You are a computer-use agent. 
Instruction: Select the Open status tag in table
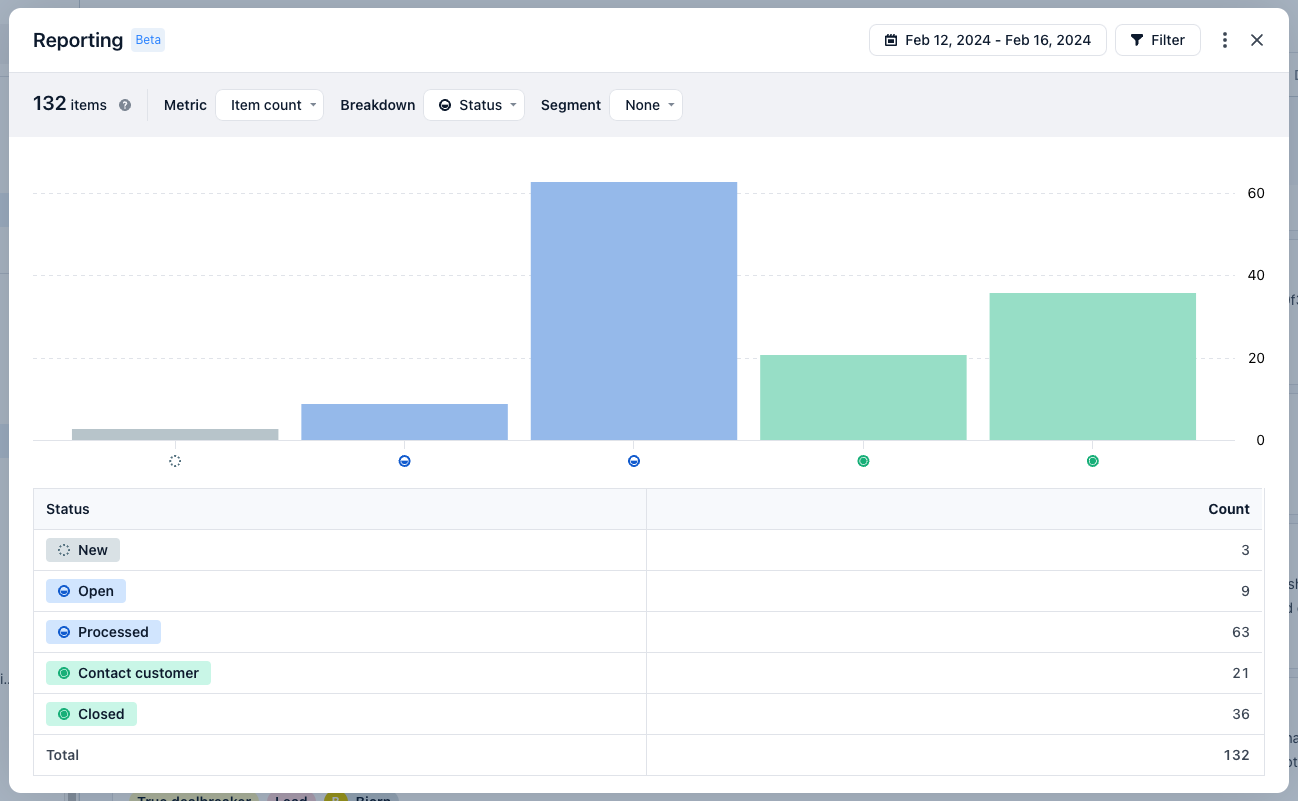pos(86,591)
